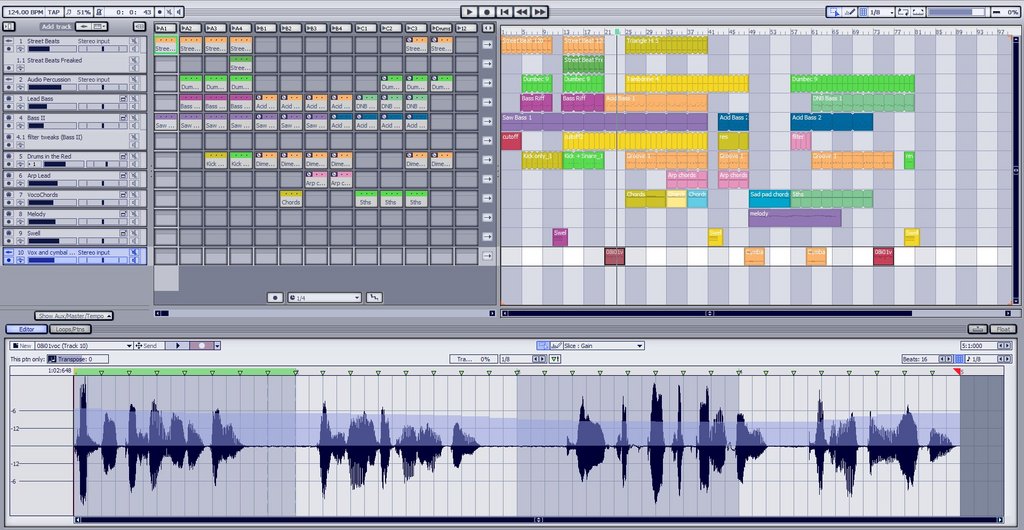Screen dimensions: 1024x530
Task: Click the fast forward transport button
Action: 539,12
